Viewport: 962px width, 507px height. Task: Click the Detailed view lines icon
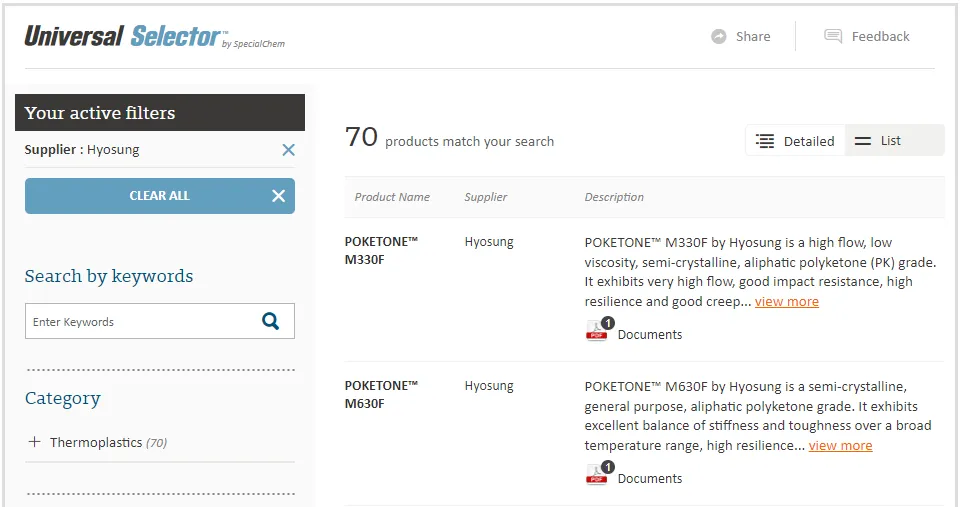tap(764, 141)
